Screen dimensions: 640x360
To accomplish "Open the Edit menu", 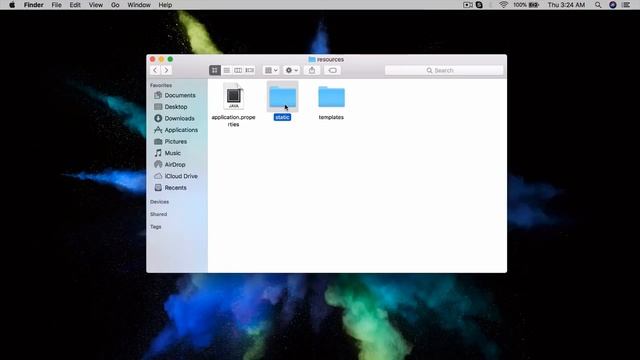I will pos(75,5).
